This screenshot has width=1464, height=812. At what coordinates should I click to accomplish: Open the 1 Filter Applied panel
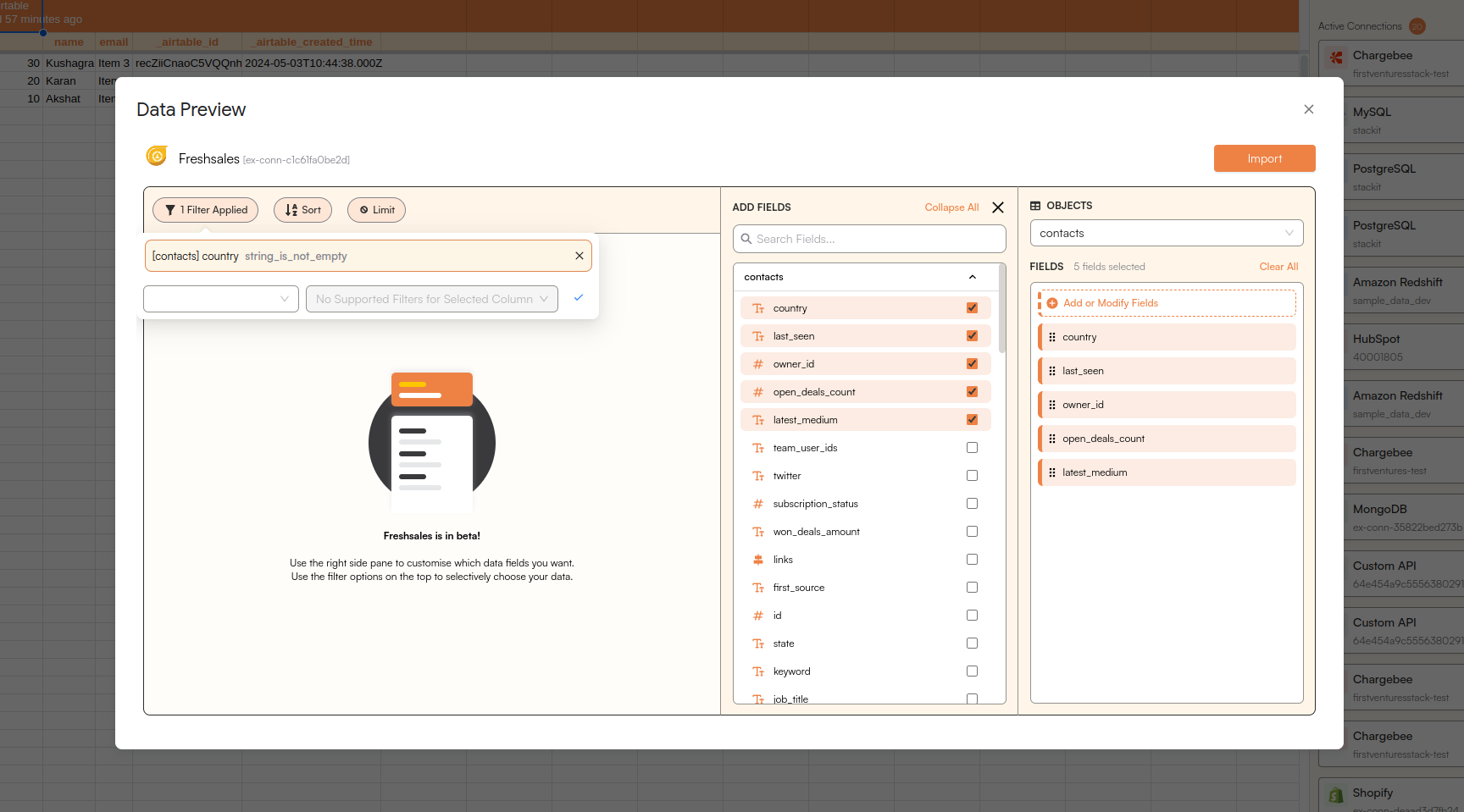pyautogui.click(x=206, y=210)
